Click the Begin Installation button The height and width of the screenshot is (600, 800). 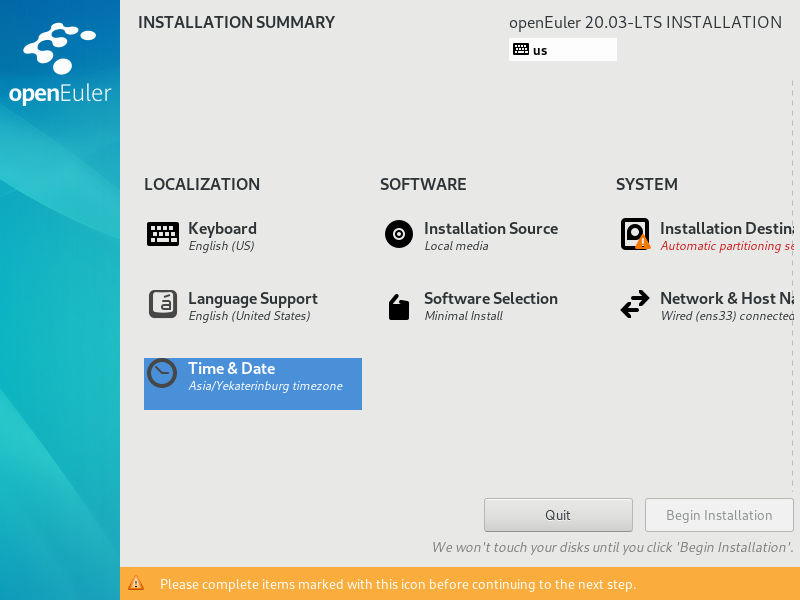719,515
